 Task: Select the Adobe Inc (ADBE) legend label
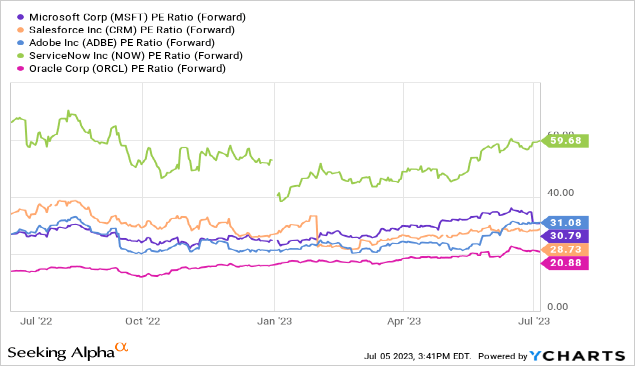coord(122,43)
